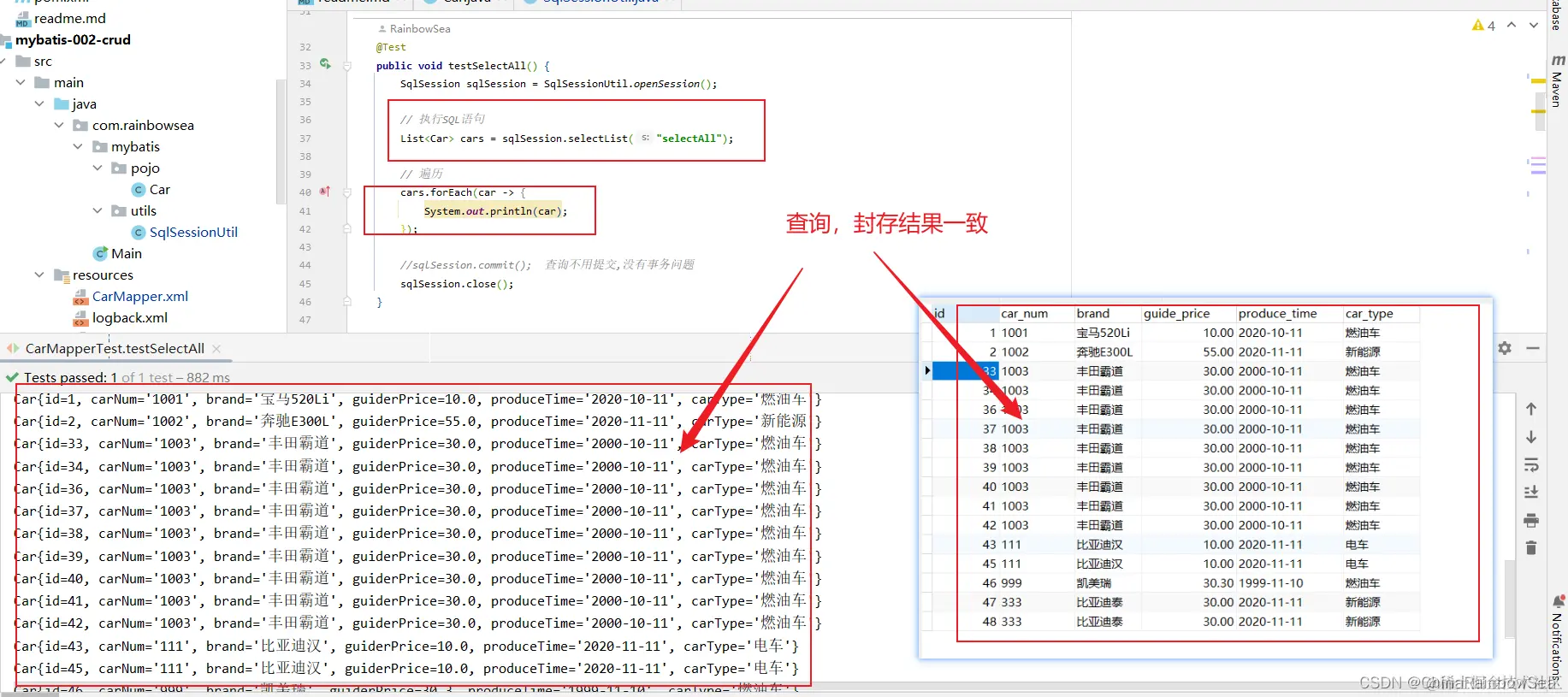
Task: Click the "selectAll" string in code
Action: click(690, 139)
